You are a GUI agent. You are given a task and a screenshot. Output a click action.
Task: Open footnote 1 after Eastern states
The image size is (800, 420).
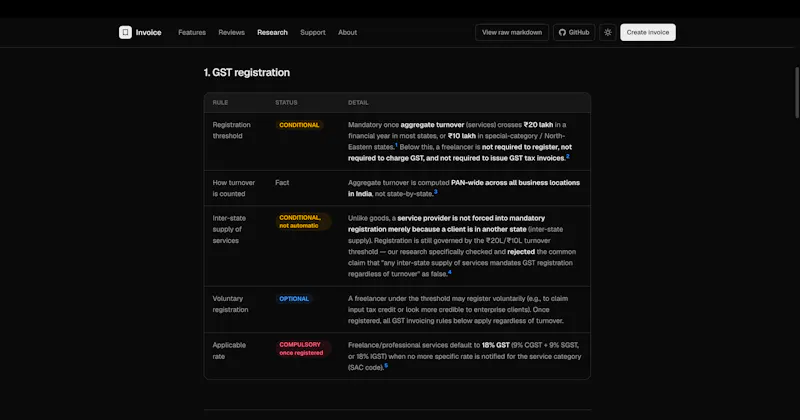(396, 145)
